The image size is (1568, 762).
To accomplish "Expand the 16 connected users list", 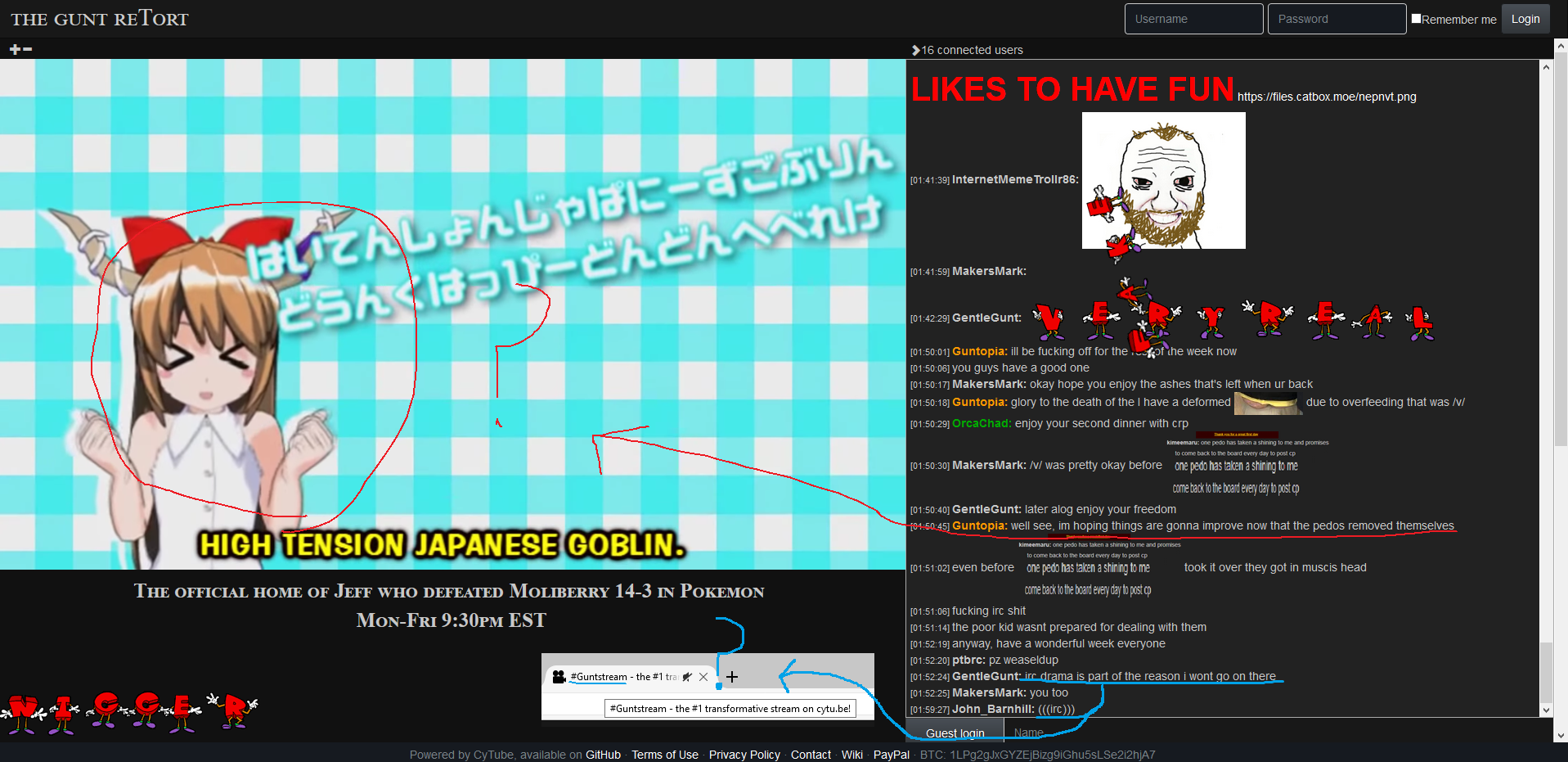I will 968,50.
